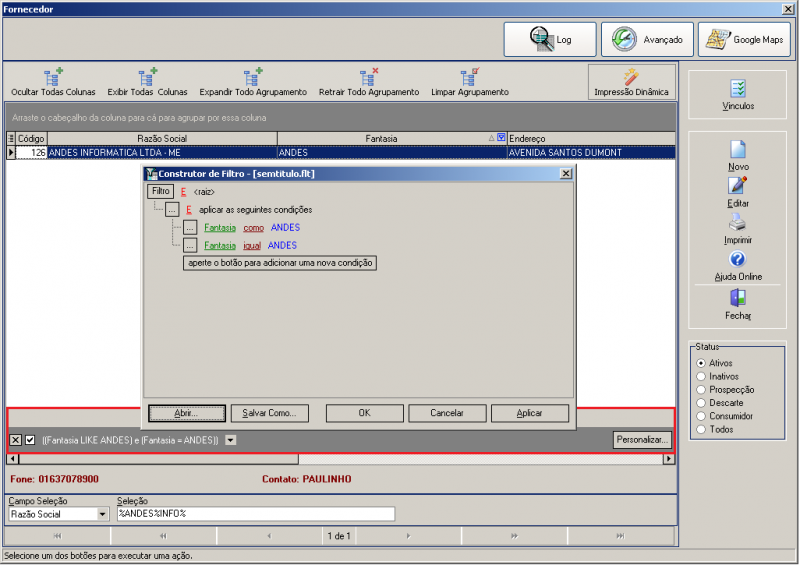Go to the next record
The image size is (800, 565).
coord(409,536)
